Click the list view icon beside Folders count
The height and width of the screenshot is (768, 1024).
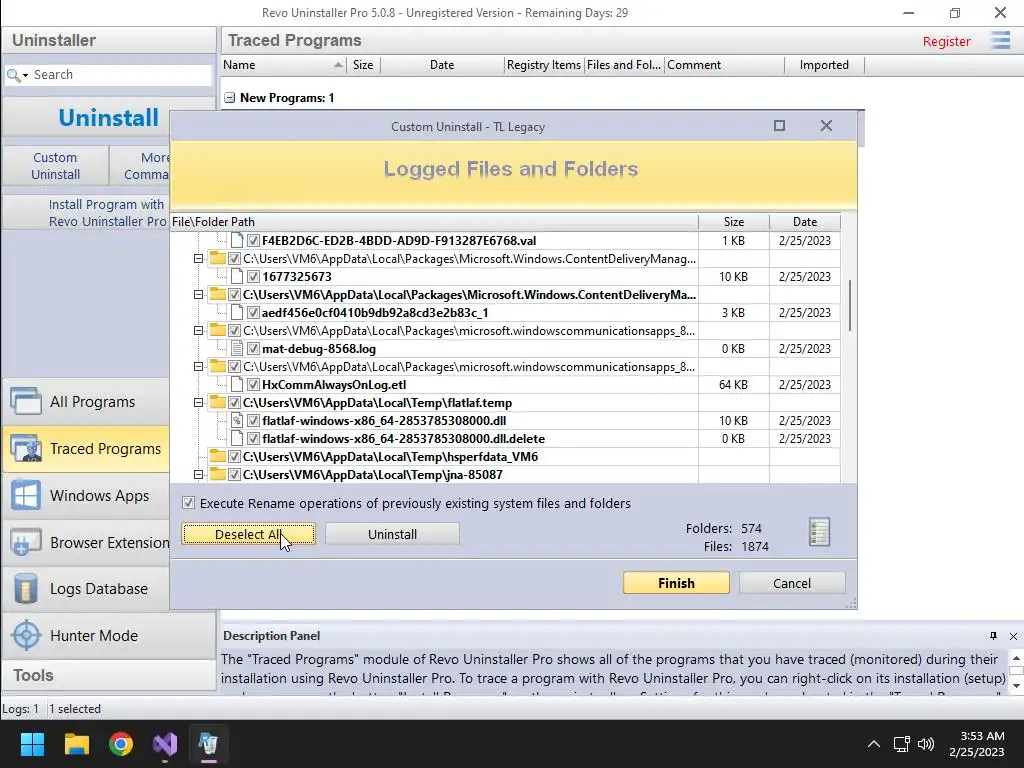tap(819, 532)
